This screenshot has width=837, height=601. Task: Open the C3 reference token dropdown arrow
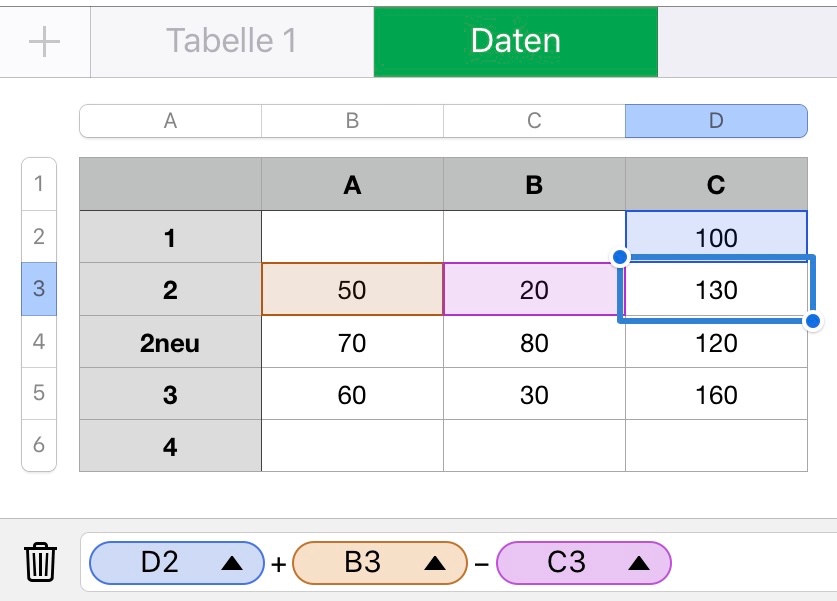coord(638,563)
